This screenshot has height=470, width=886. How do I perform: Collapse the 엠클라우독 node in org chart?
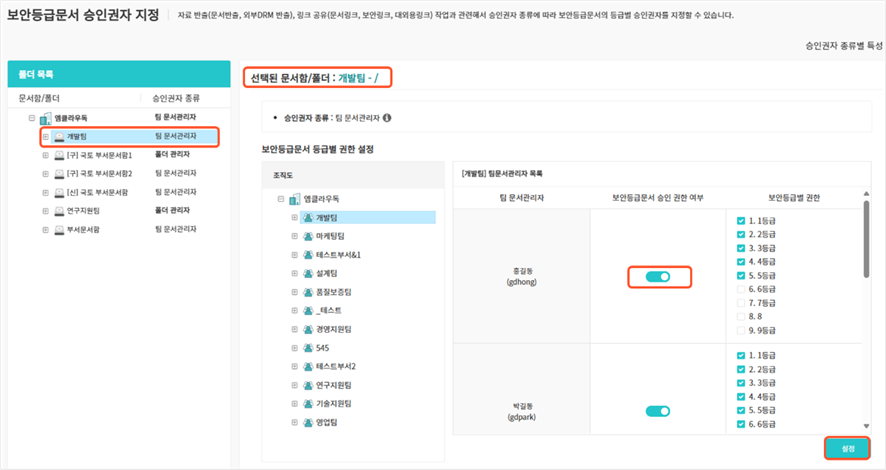tap(281, 199)
